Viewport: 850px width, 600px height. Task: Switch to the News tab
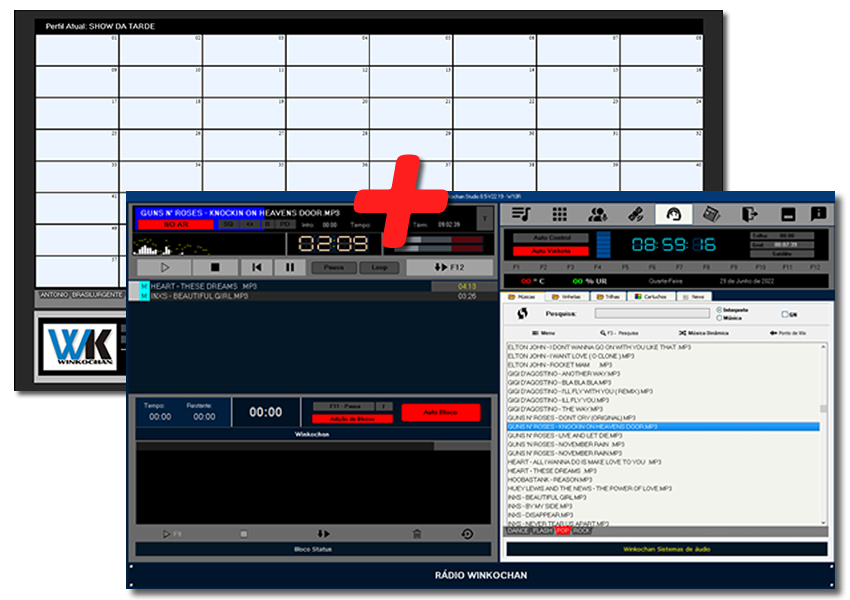click(x=694, y=296)
